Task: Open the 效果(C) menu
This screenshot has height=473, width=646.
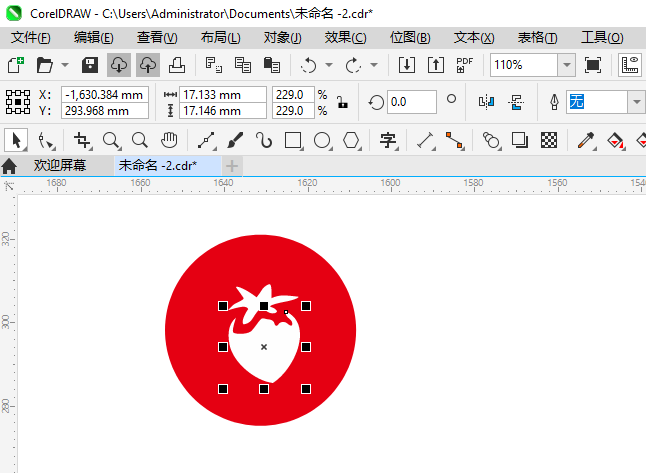Action: (x=345, y=37)
